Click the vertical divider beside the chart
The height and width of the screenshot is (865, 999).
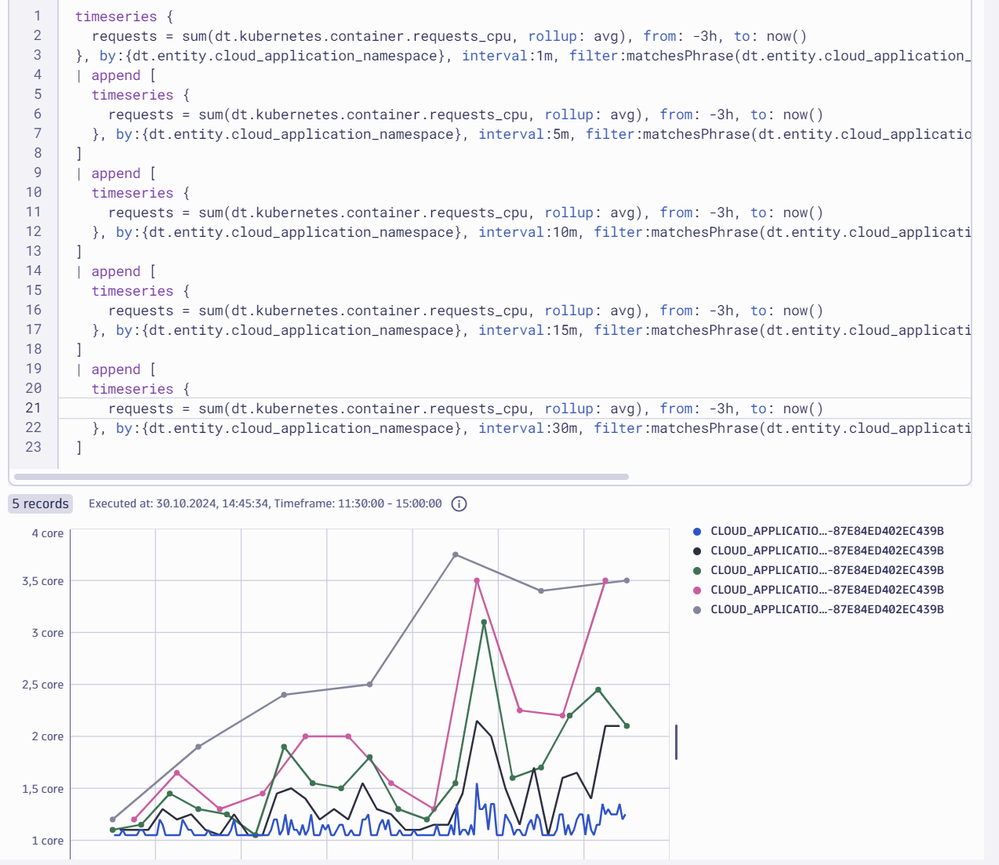point(677,742)
